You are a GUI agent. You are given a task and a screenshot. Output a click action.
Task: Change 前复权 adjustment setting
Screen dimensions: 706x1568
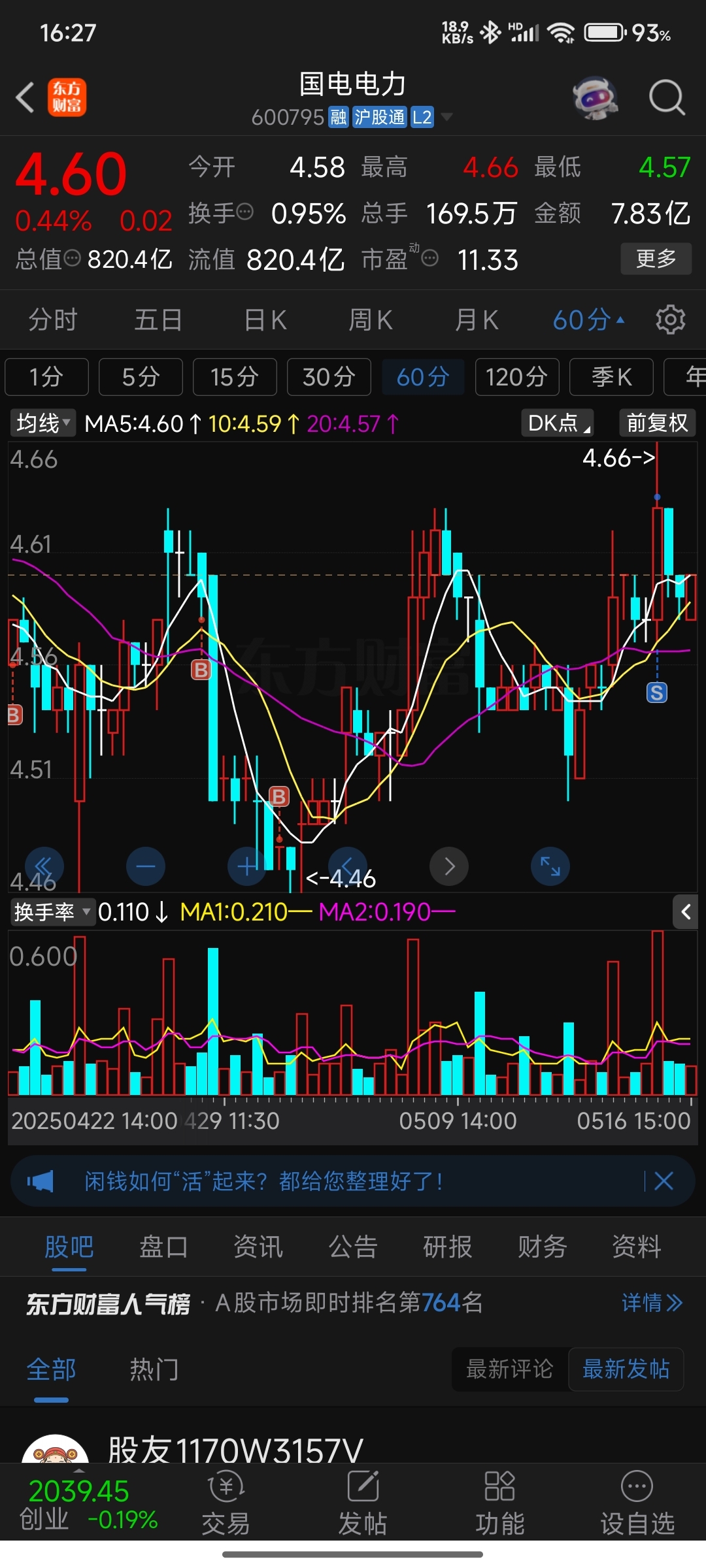click(x=657, y=423)
